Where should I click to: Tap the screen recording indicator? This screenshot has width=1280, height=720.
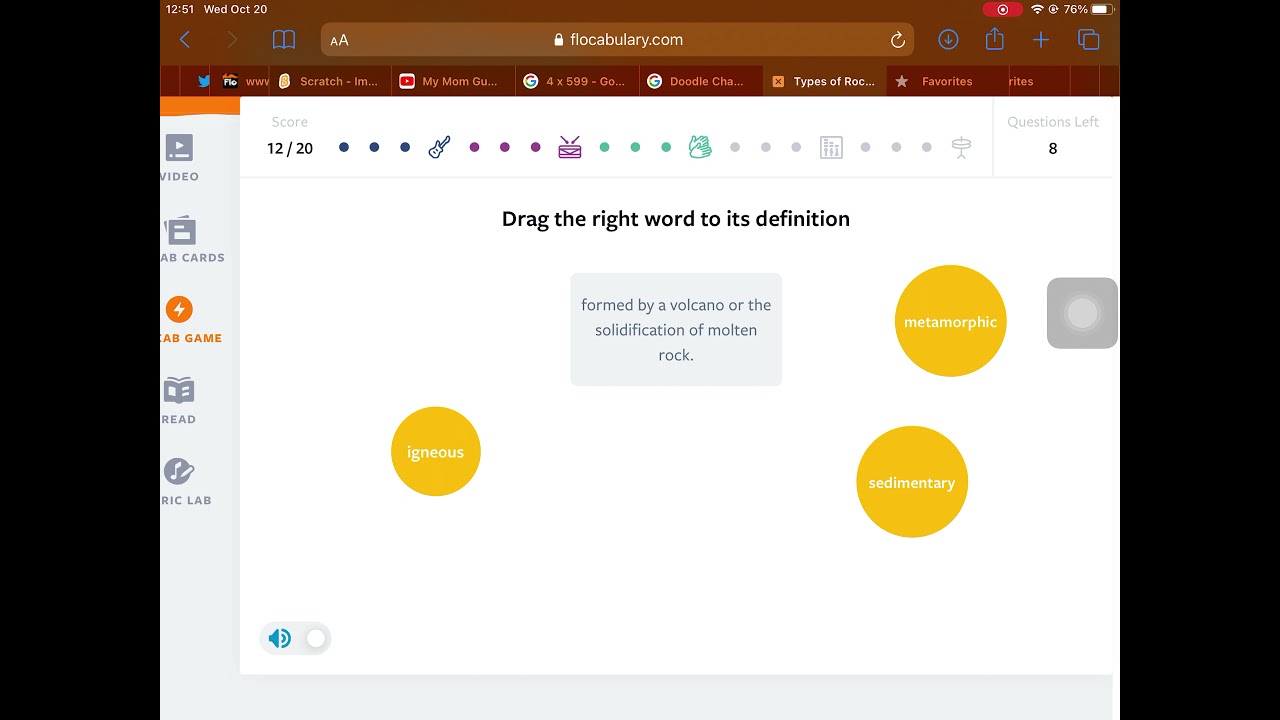pos(1002,9)
